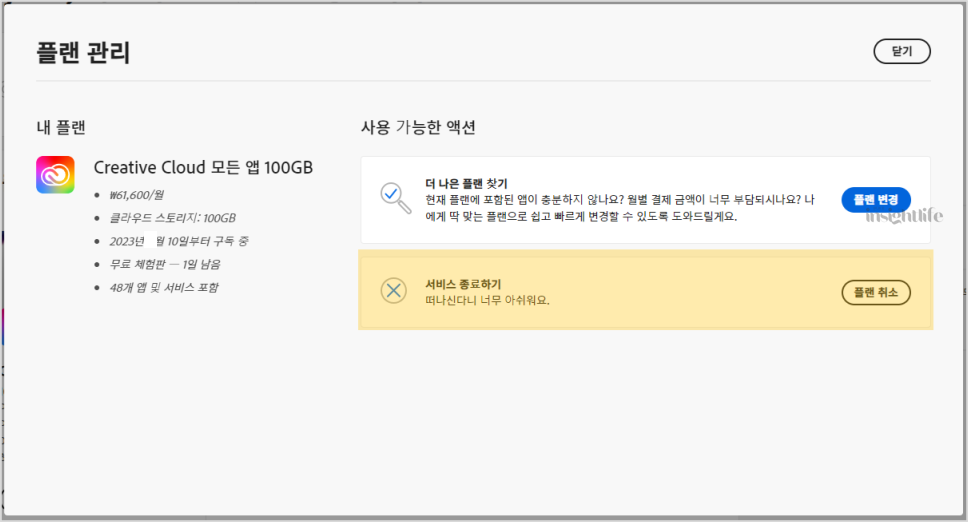Click the 48개 앱 및 서비스 포함 line

(164, 287)
